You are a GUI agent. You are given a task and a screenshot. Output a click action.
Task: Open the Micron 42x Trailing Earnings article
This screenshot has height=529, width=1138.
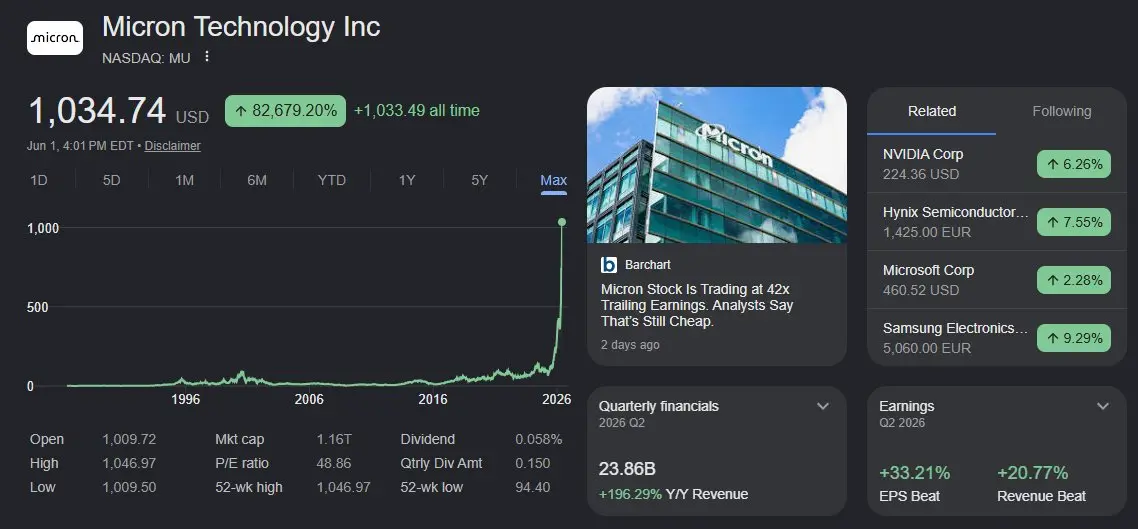[697, 305]
